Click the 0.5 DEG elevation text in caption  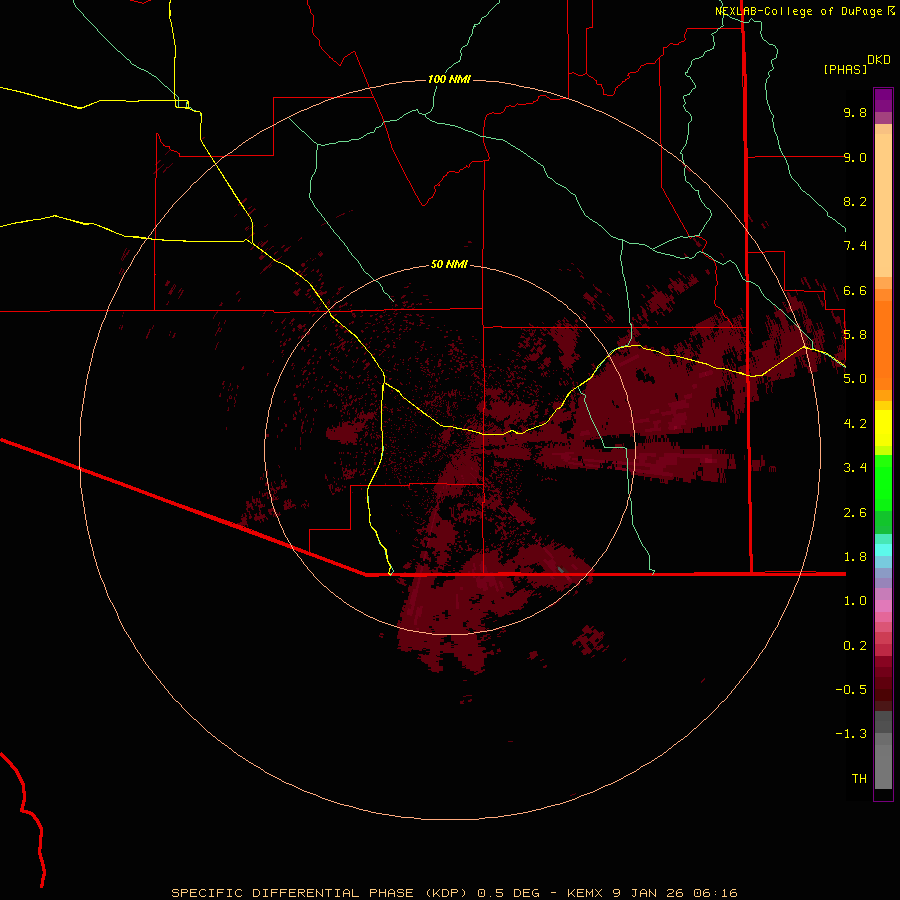pyautogui.click(x=509, y=893)
